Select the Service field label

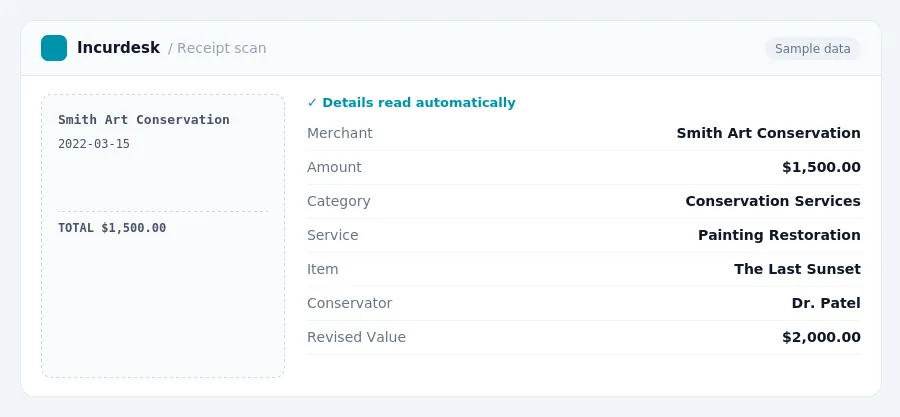pos(332,235)
